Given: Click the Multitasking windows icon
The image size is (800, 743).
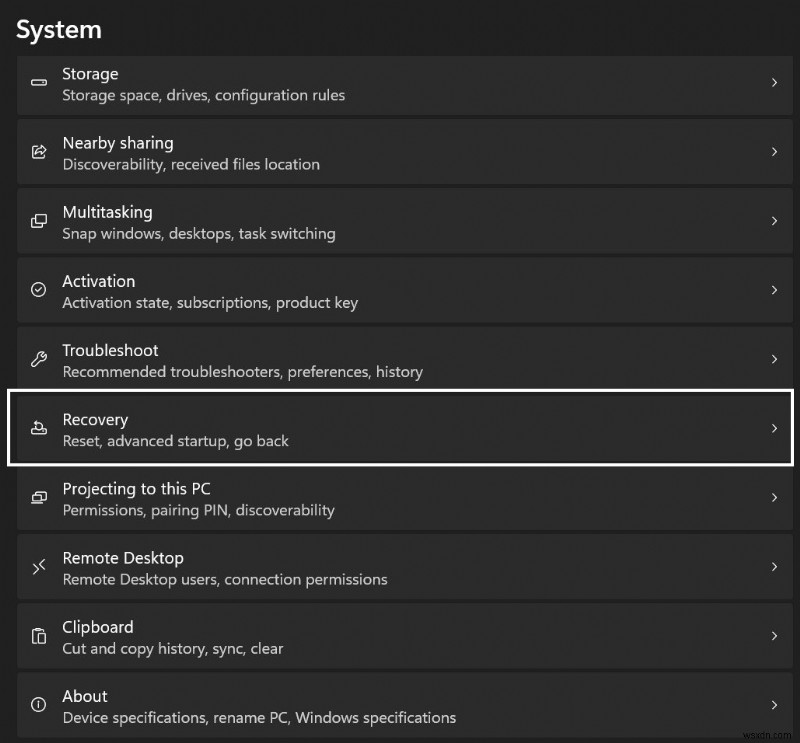Looking at the screenshot, I should click(x=38, y=221).
